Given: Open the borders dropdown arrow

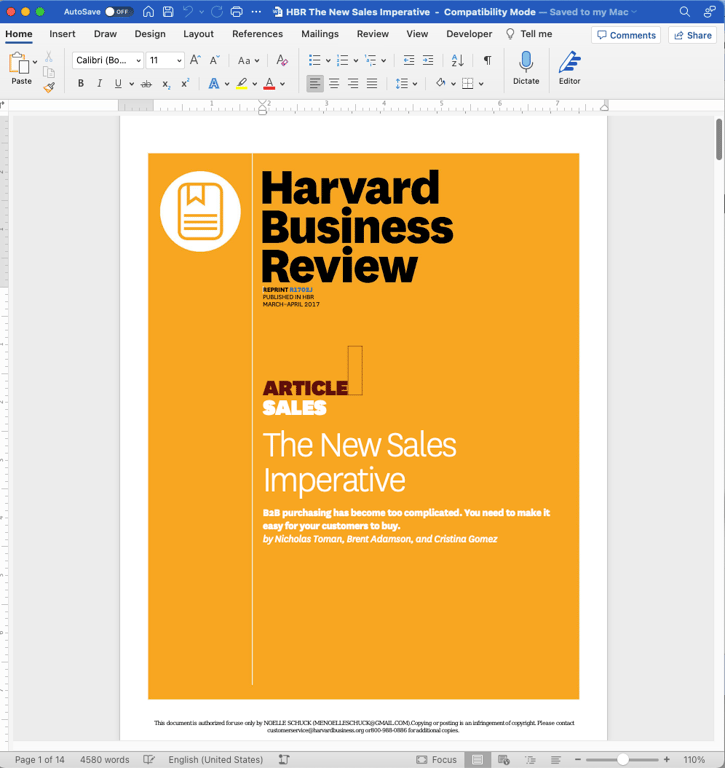Looking at the screenshot, I should [481, 84].
